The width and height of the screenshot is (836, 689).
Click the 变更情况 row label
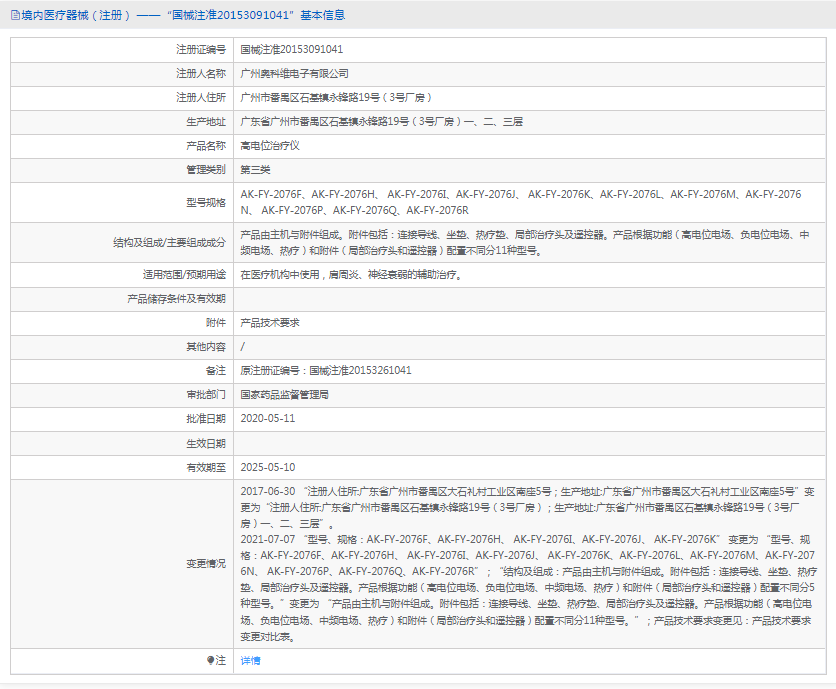pyautogui.click(x=206, y=564)
